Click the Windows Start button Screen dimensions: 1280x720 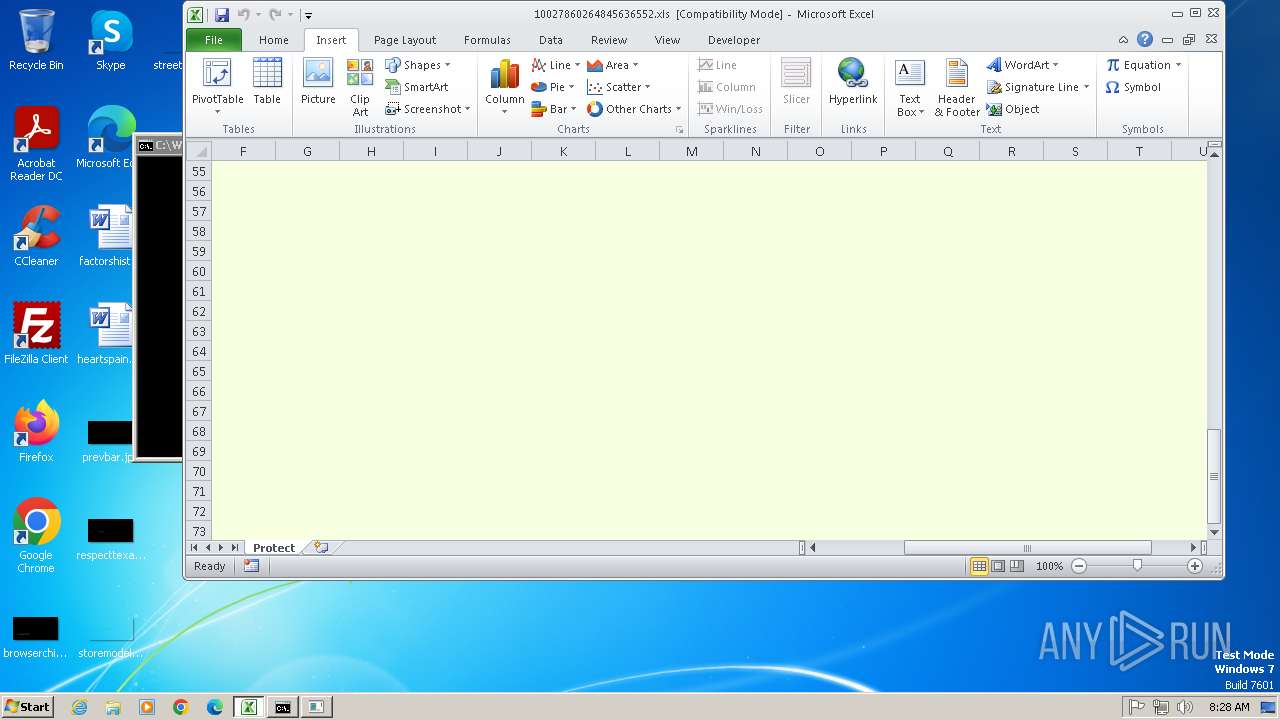pyautogui.click(x=28, y=706)
